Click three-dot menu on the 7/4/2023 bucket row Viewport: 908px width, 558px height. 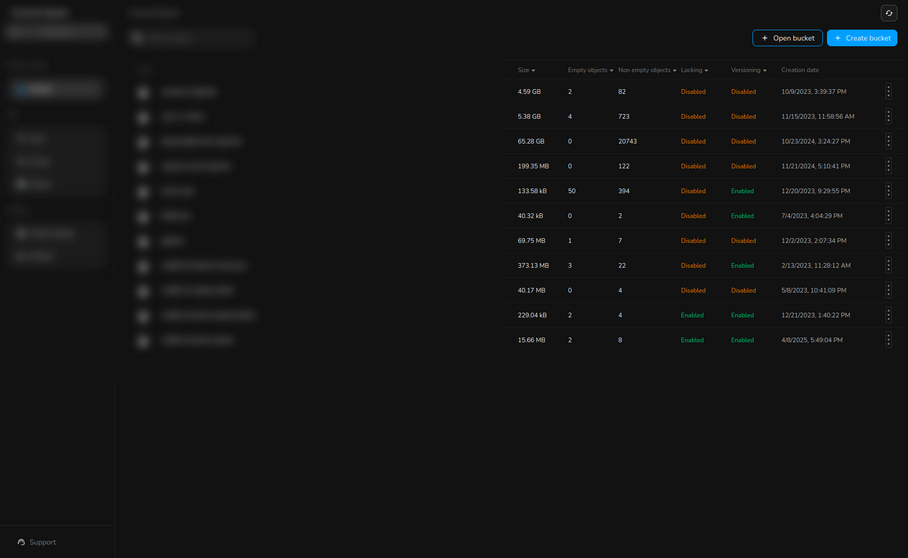[x=888, y=216]
